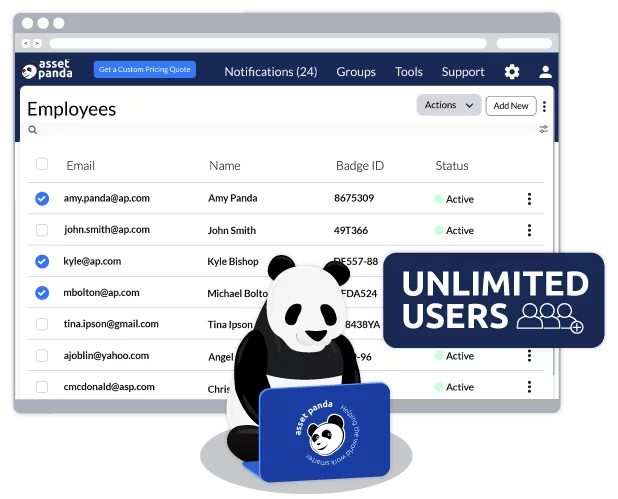Screen dimensions: 618x499
Task: Click the Asset Panda logo
Action: coord(47,69)
